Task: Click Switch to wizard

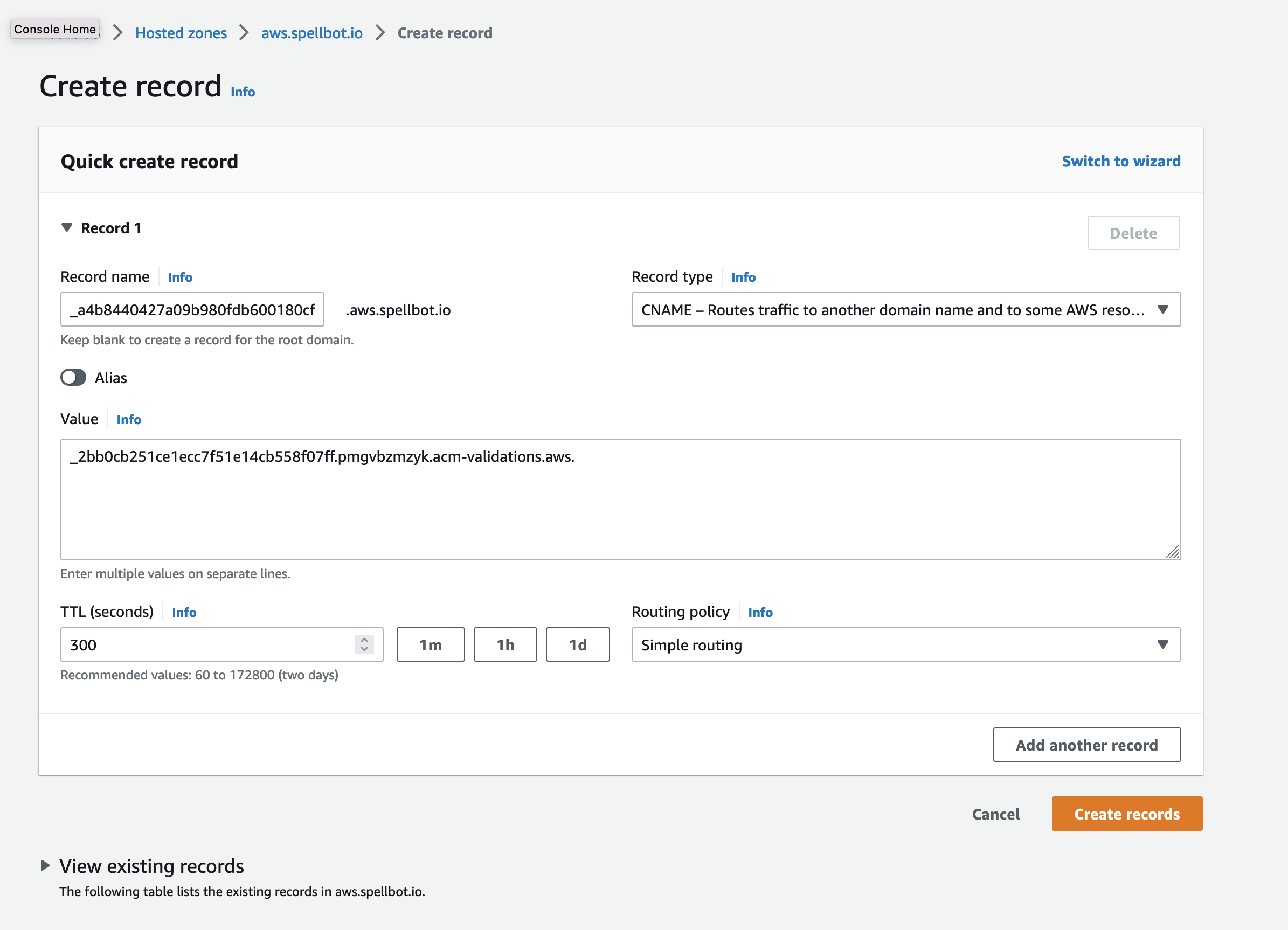Action: (1120, 161)
